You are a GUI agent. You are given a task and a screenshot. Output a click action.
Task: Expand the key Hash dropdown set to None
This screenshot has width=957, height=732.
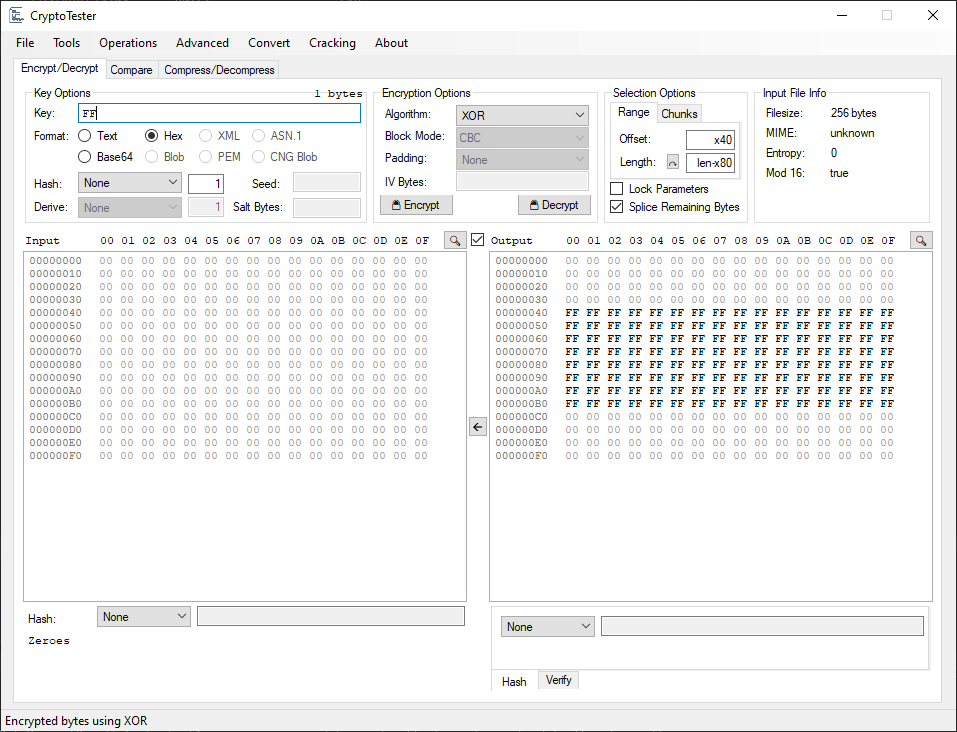click(129, 183)
